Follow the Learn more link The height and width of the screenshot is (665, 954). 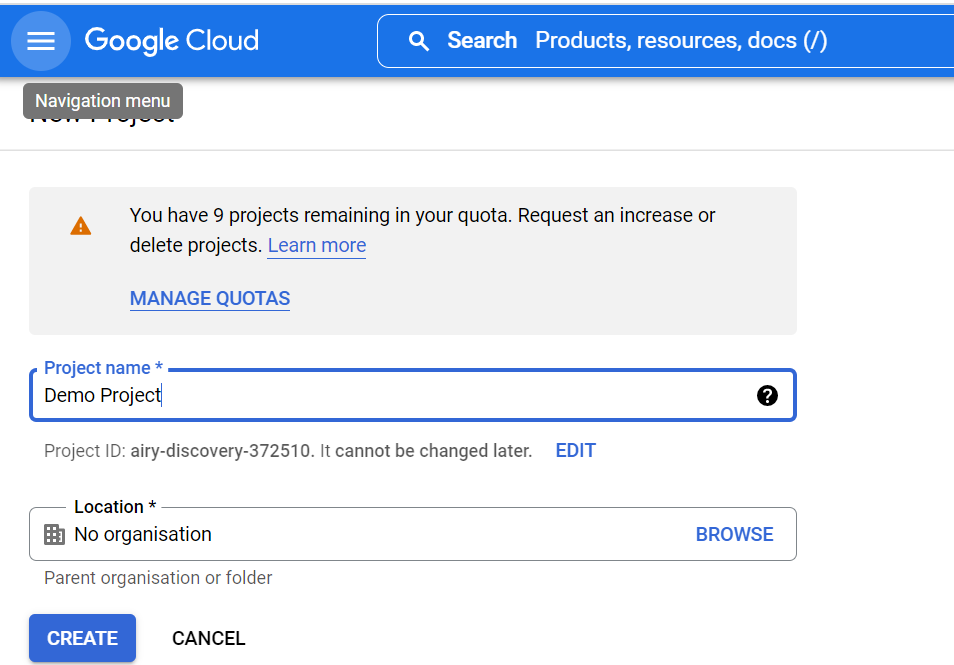pos(316,245)
